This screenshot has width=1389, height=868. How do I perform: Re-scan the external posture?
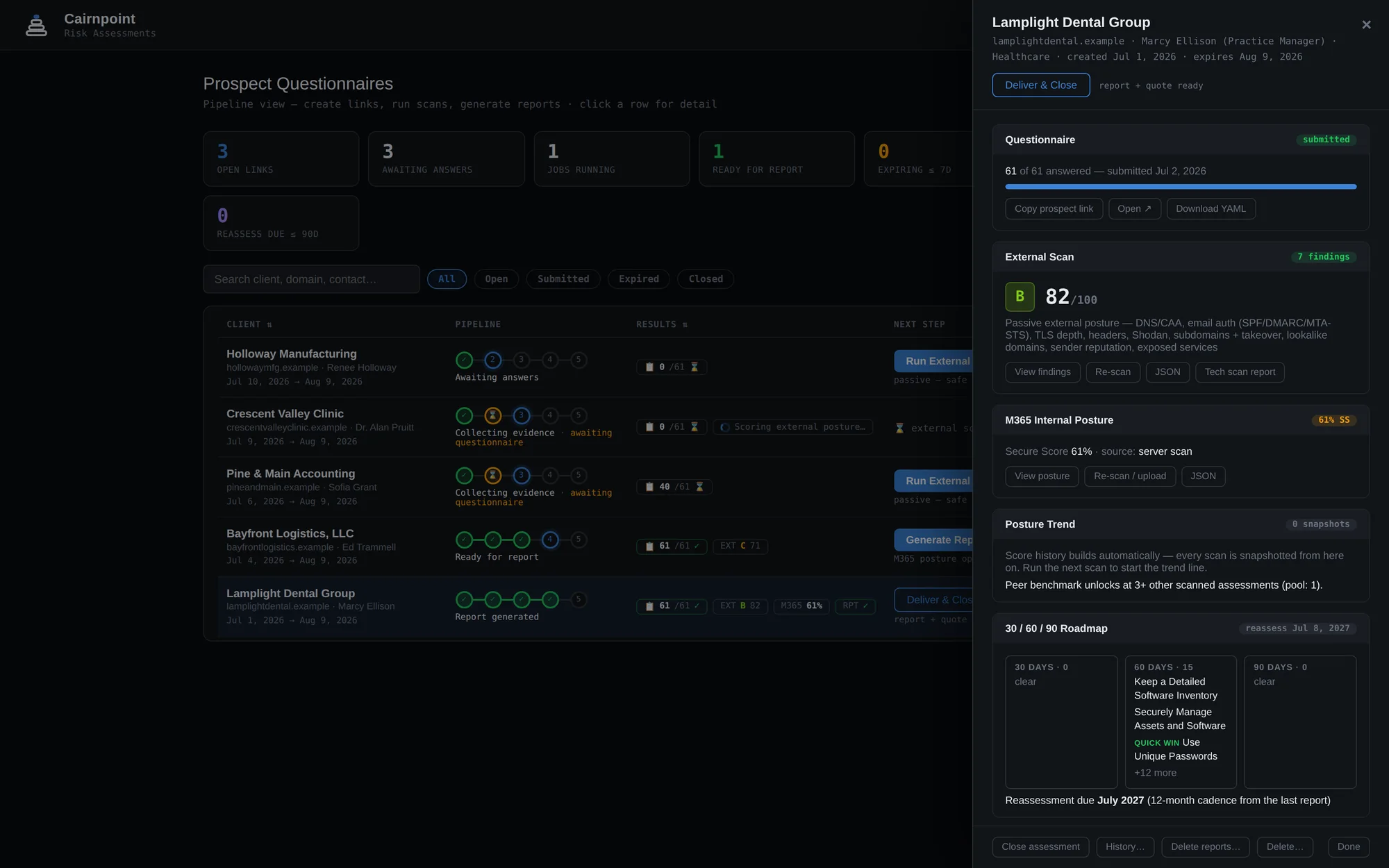(x=1113, y=372)
